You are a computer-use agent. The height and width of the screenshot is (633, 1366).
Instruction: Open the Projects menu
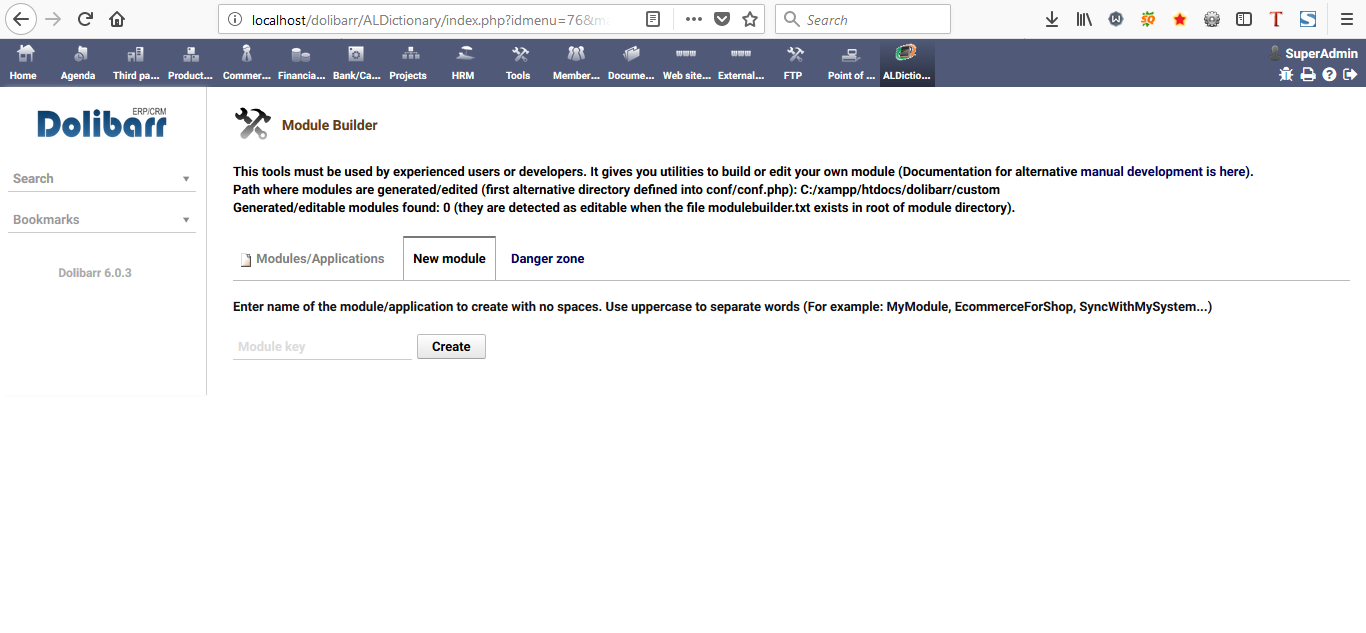click(408, 63)
